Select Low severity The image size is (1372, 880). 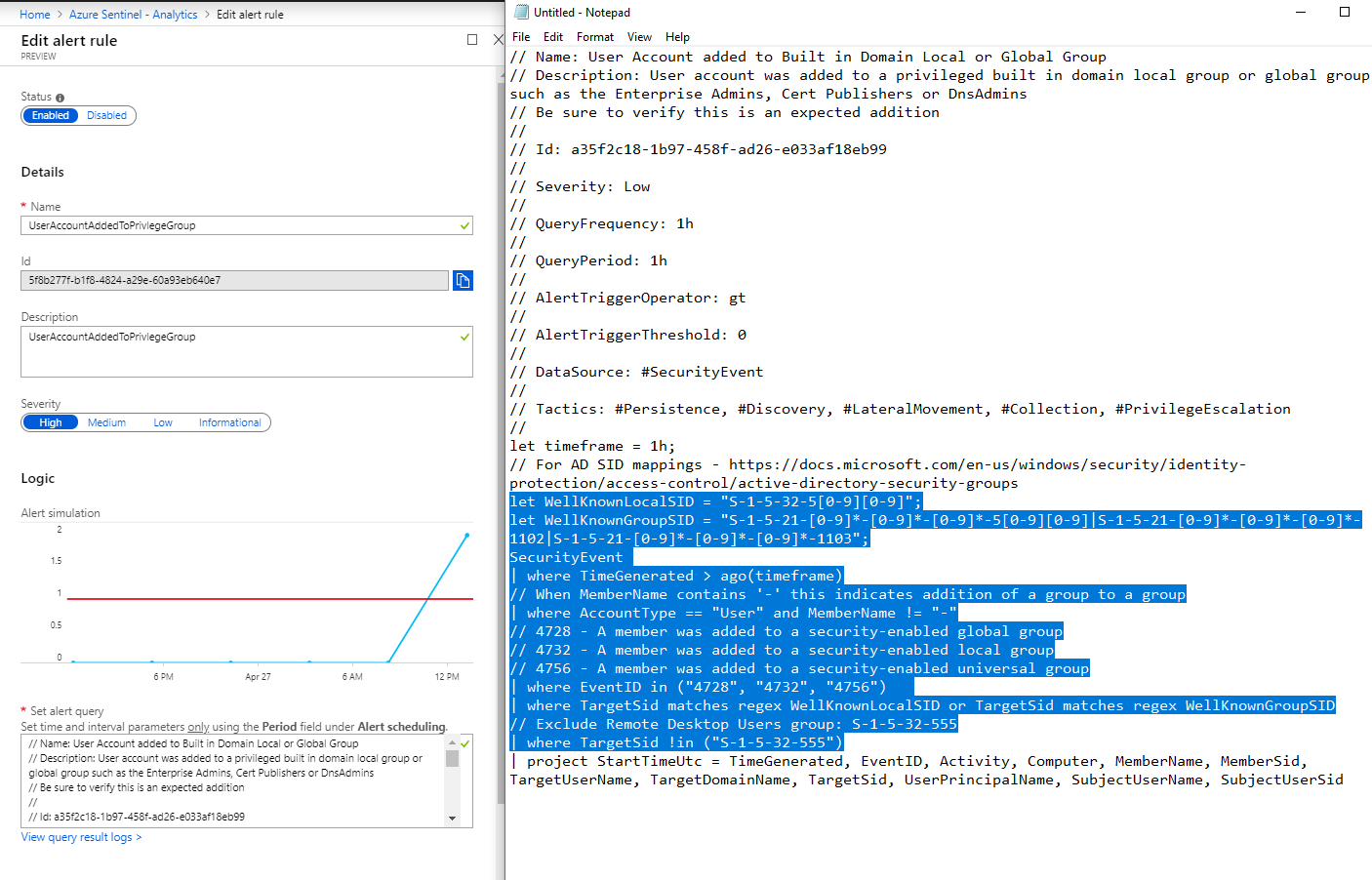pos(163,422)
